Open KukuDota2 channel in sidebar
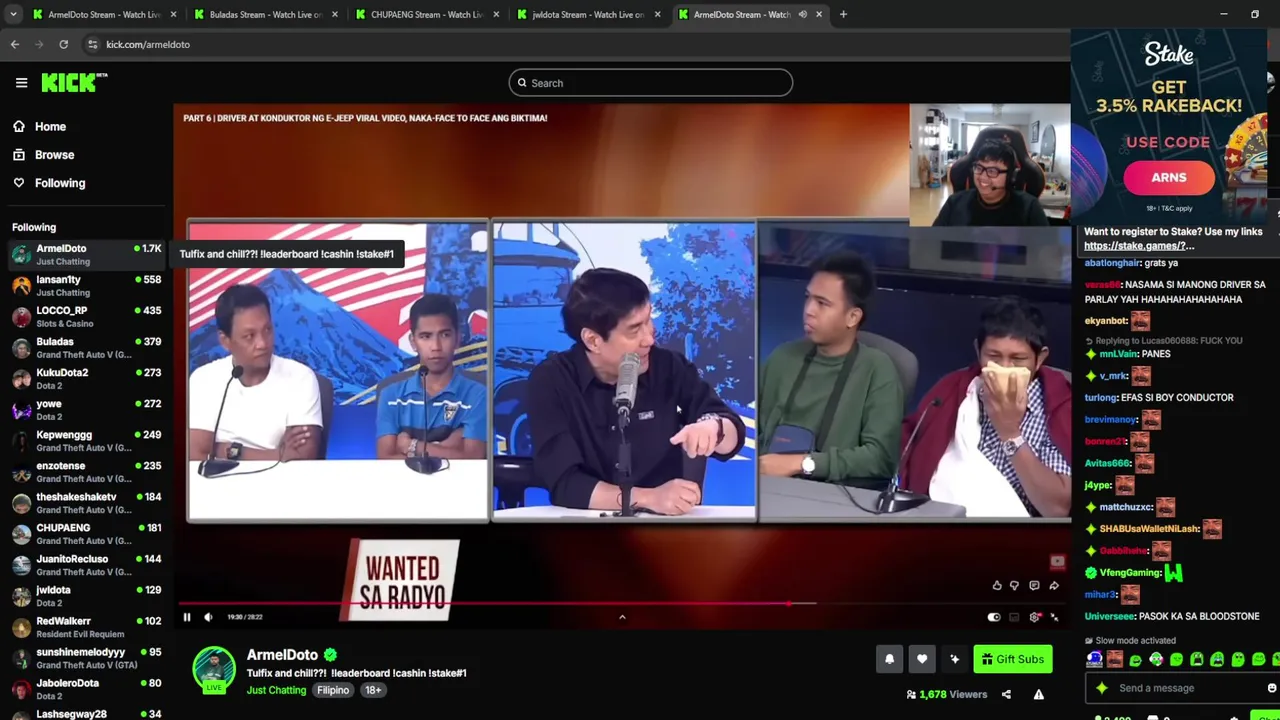Screen dimensions: 1280x720 (86, 379)
